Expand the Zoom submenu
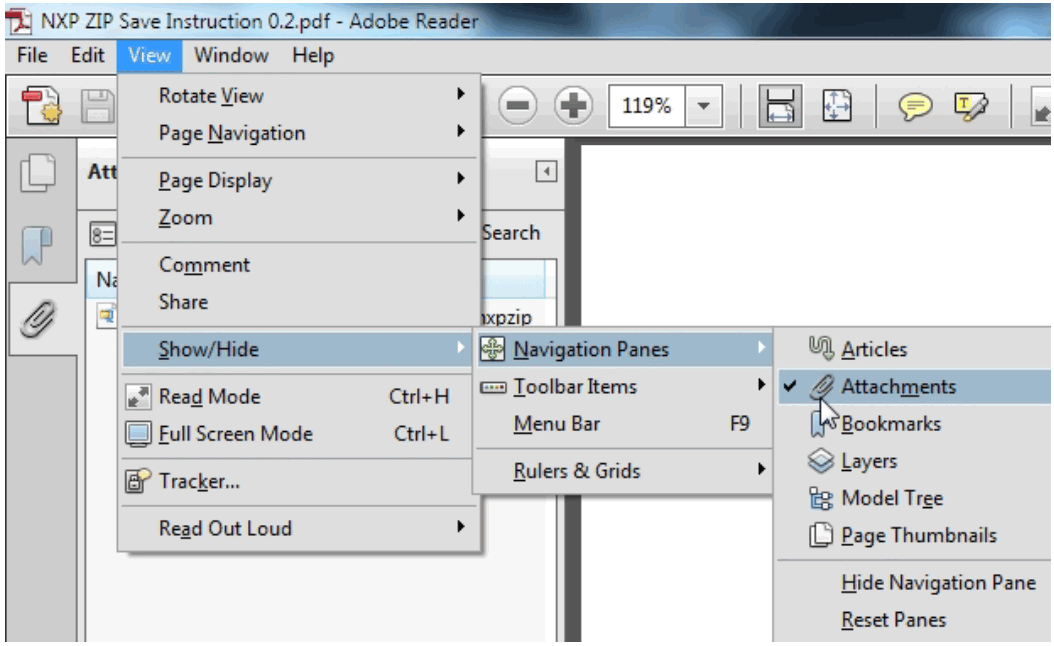 pyautogui.click(x=460, y=215)
